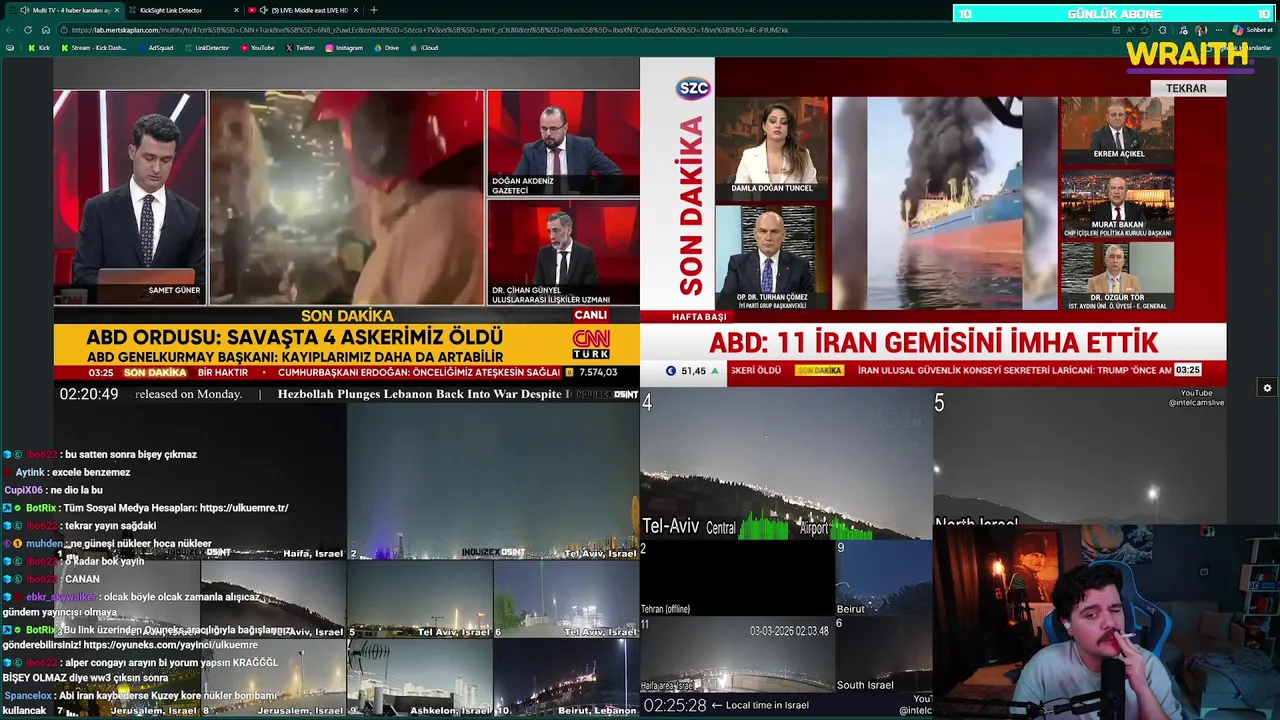Click the read aloud toolbar icon
Image resolution: width=1280 pixels, height=720 pixels.
(x=1130, y=30)
